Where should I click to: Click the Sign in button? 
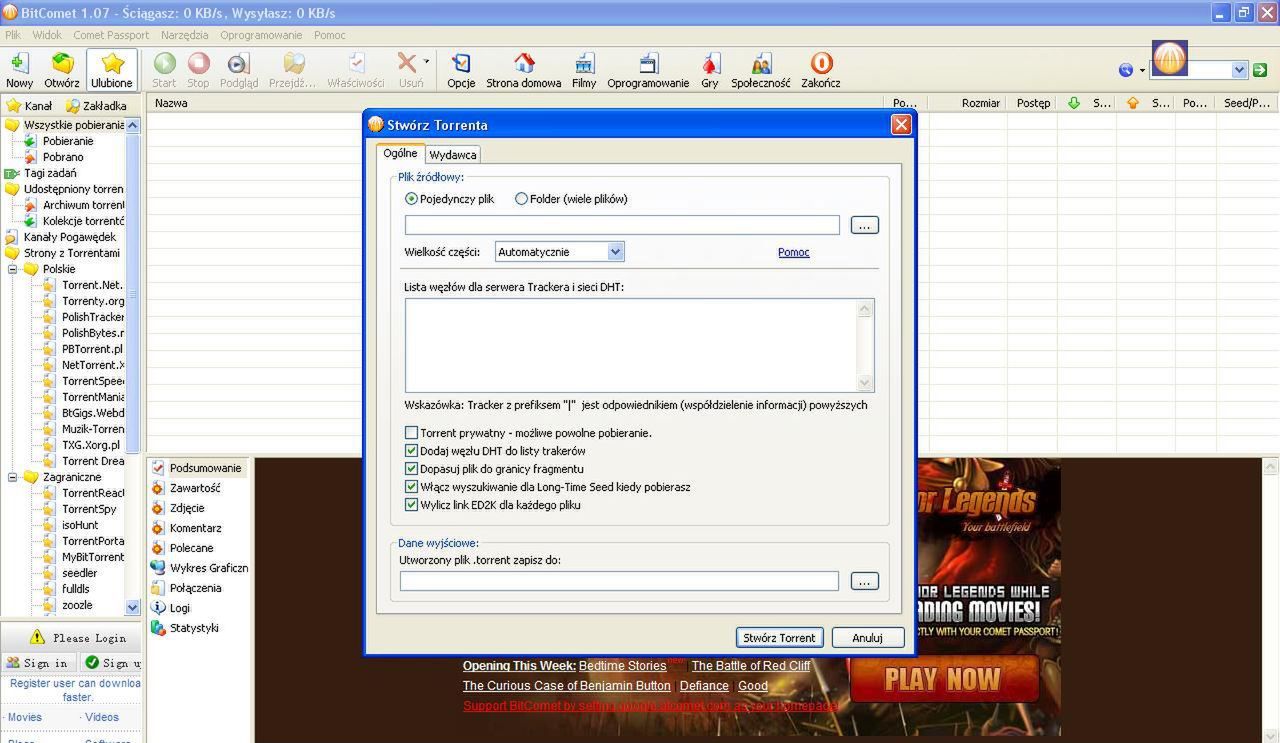pos(38,663)
